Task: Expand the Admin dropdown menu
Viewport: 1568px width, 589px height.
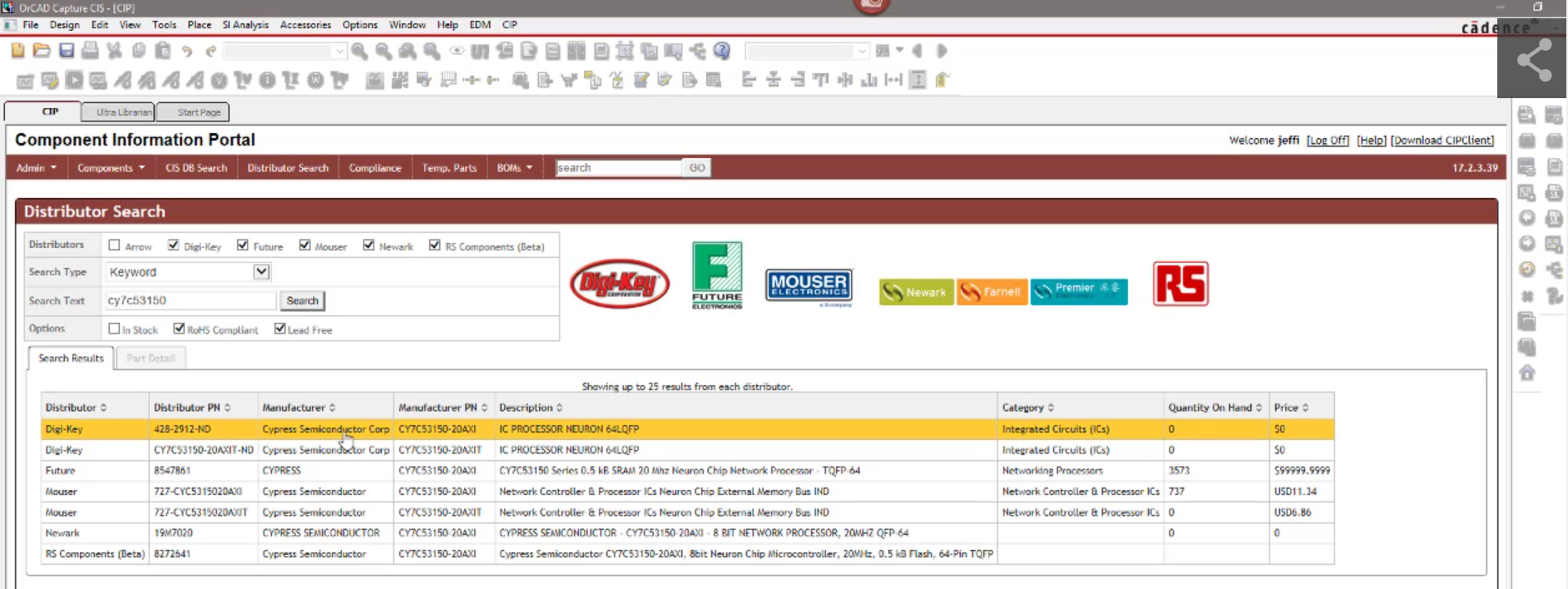Action: pos(37,168)
